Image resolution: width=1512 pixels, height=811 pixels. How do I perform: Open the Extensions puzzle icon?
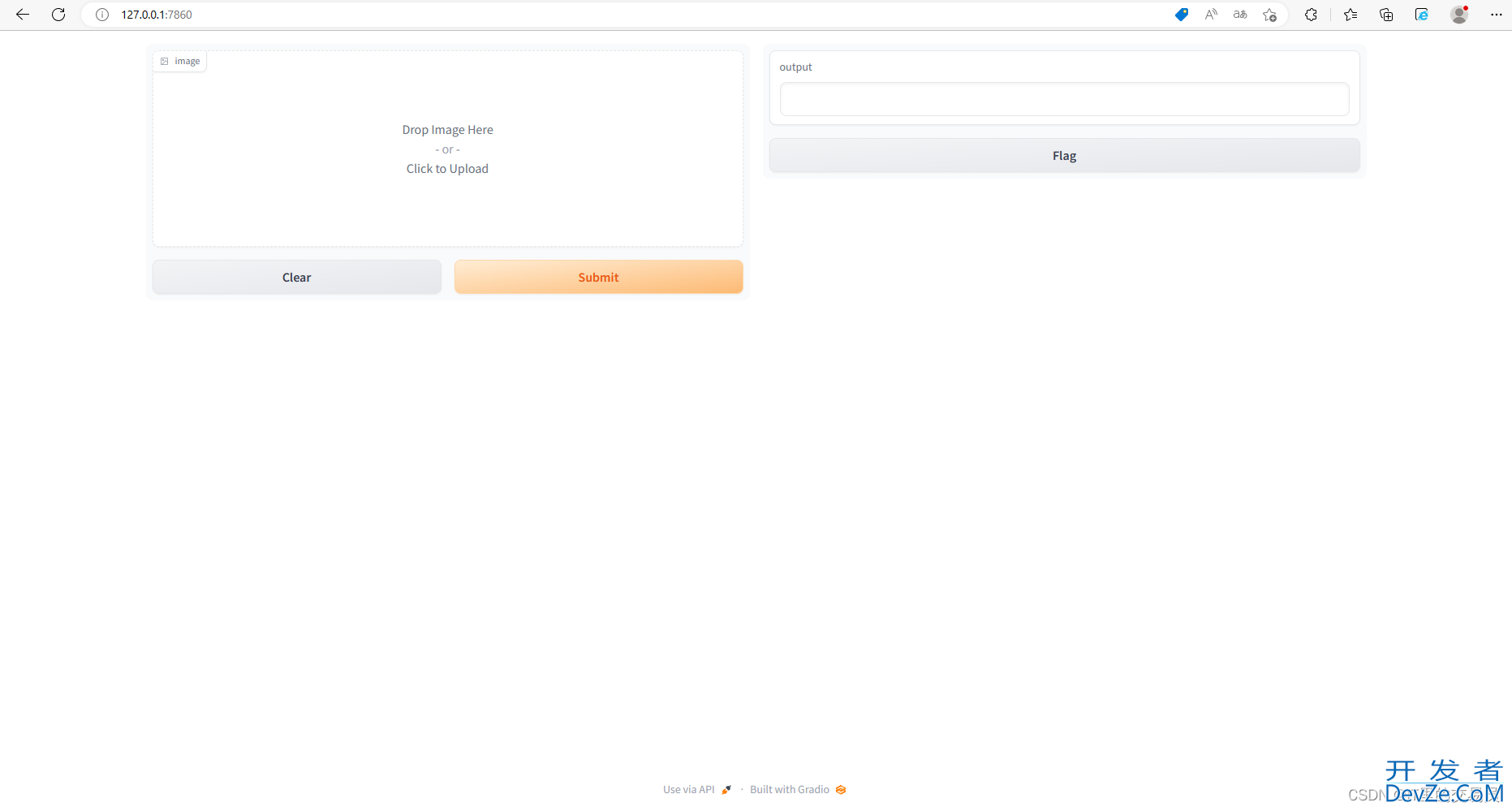point(1311,15)
